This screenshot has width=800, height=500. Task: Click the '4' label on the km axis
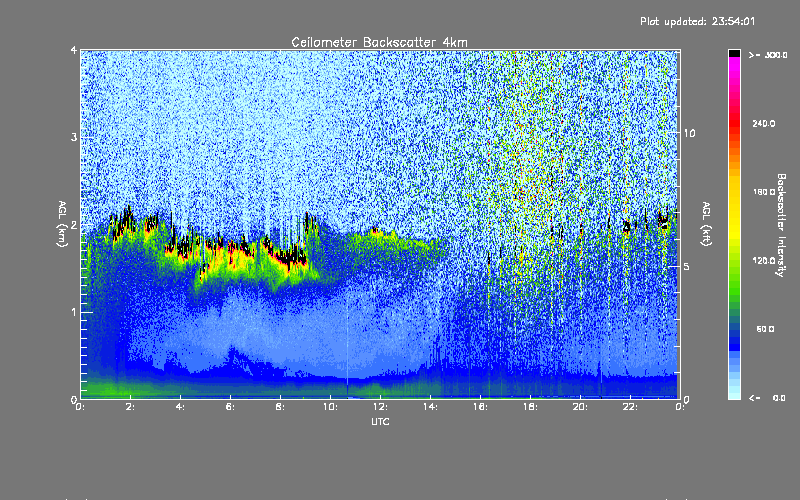pyautogui.click(x=74, y=51)
